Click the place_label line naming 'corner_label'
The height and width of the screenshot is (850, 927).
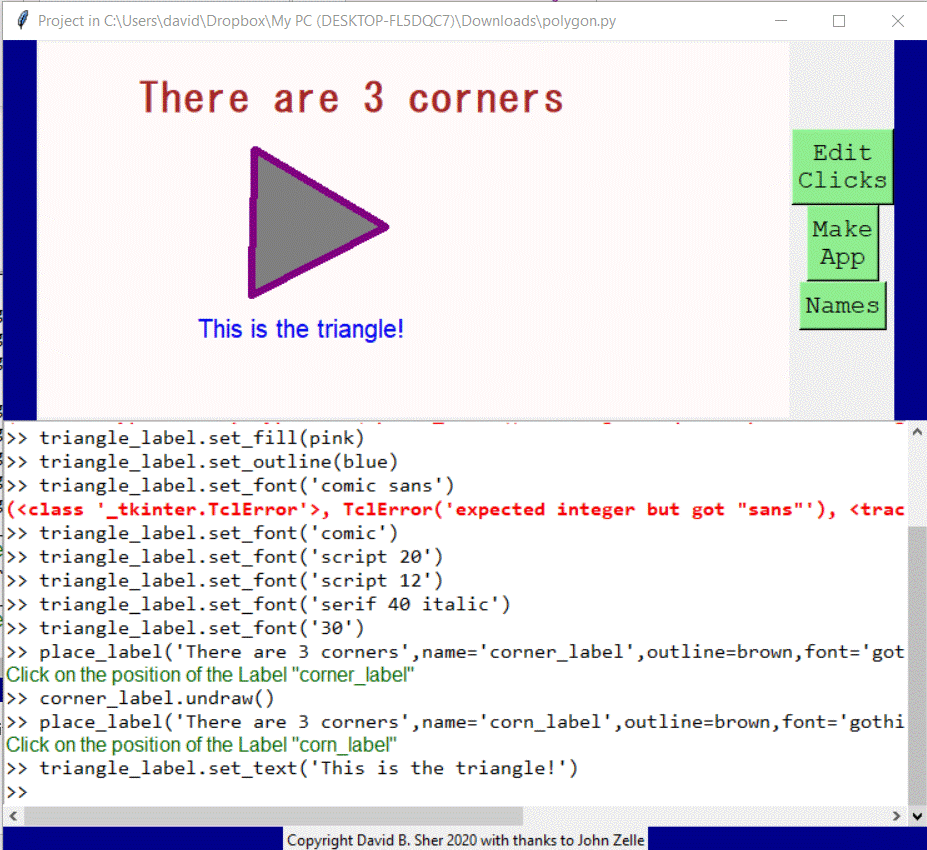click(455, 651)
